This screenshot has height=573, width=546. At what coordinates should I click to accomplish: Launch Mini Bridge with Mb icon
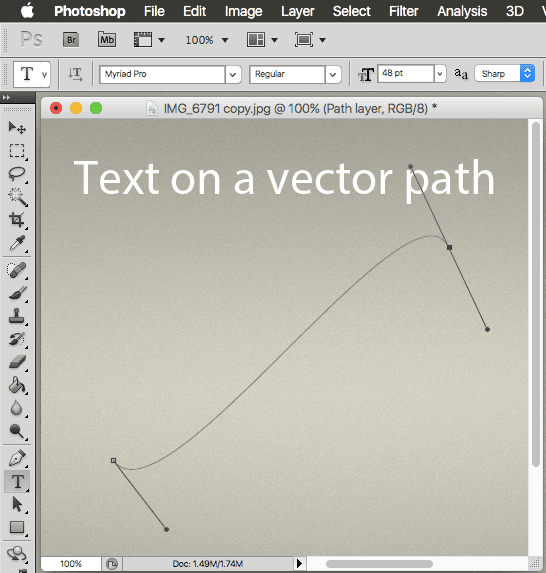tap(107, 39)
